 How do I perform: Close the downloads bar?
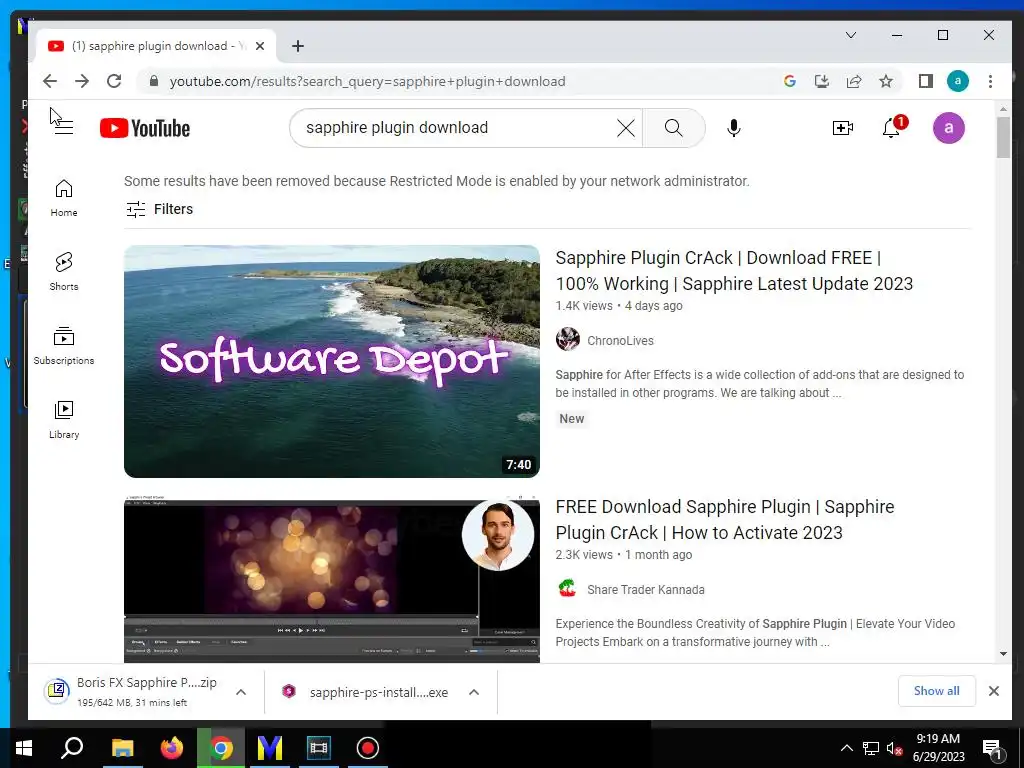[993, 691]
